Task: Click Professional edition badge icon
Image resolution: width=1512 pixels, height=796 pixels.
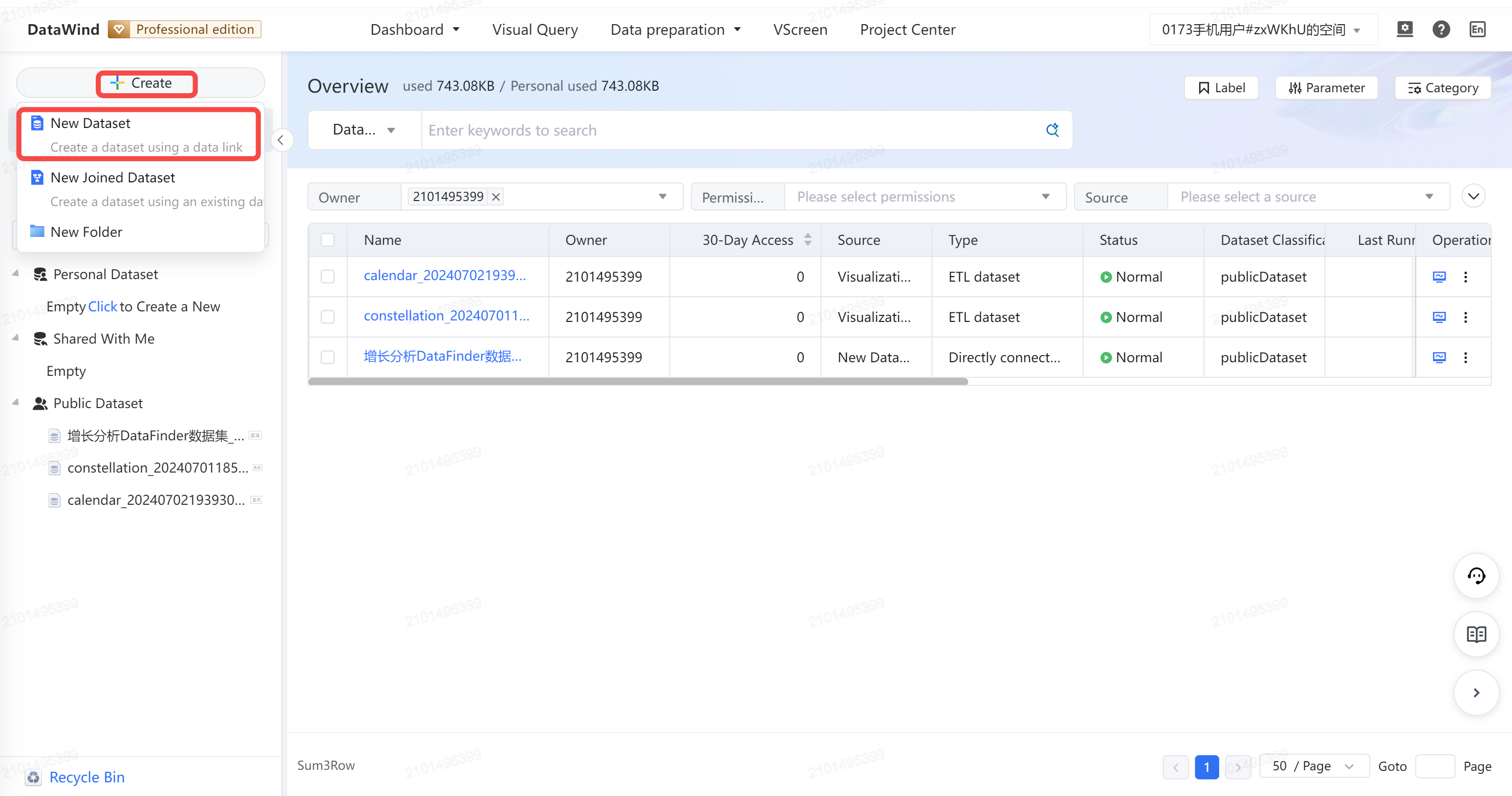Action: (x=119, y=29)
